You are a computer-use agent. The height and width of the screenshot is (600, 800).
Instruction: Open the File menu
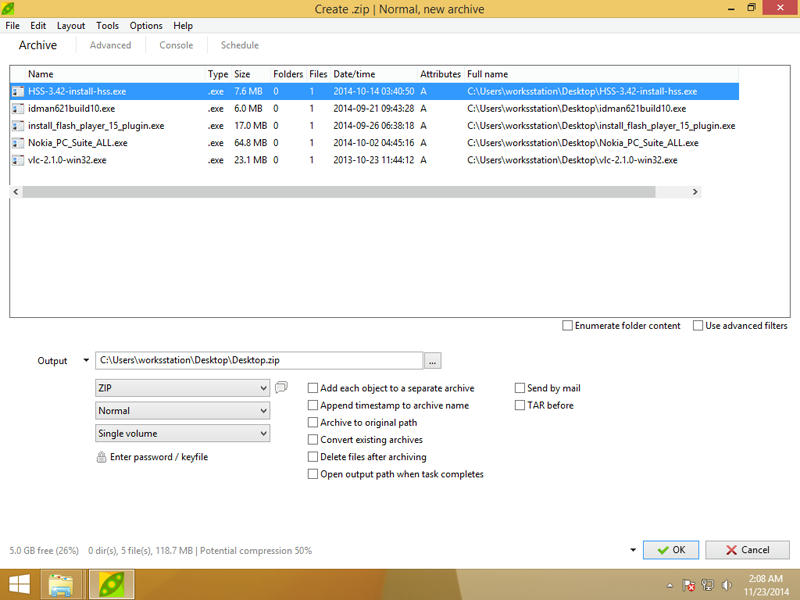click(12, 26)
